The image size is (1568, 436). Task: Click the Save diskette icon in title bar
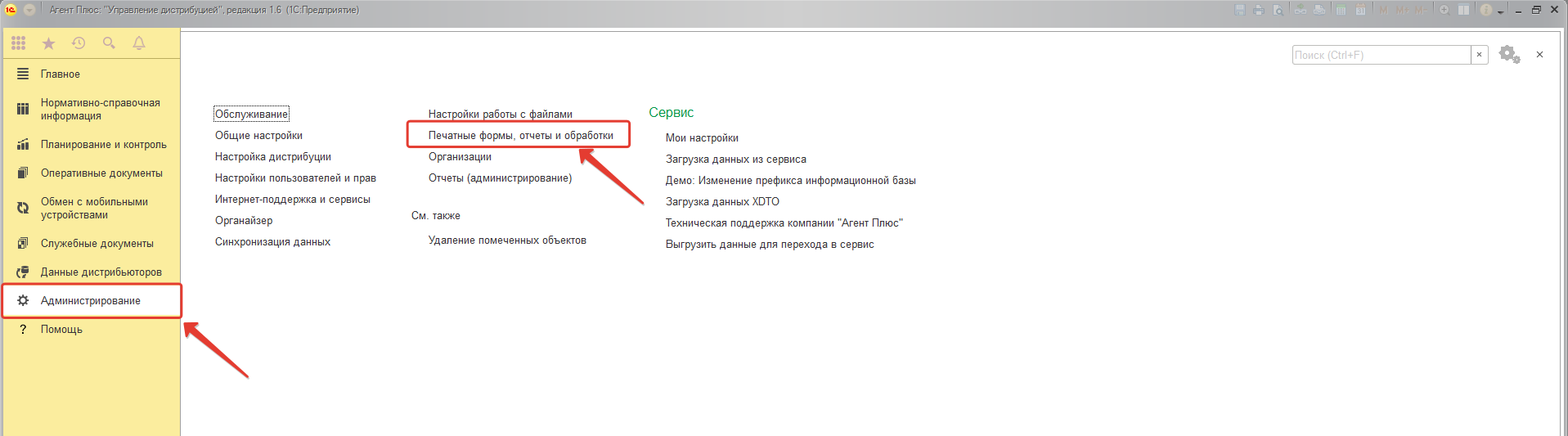tap(1240, 10)
